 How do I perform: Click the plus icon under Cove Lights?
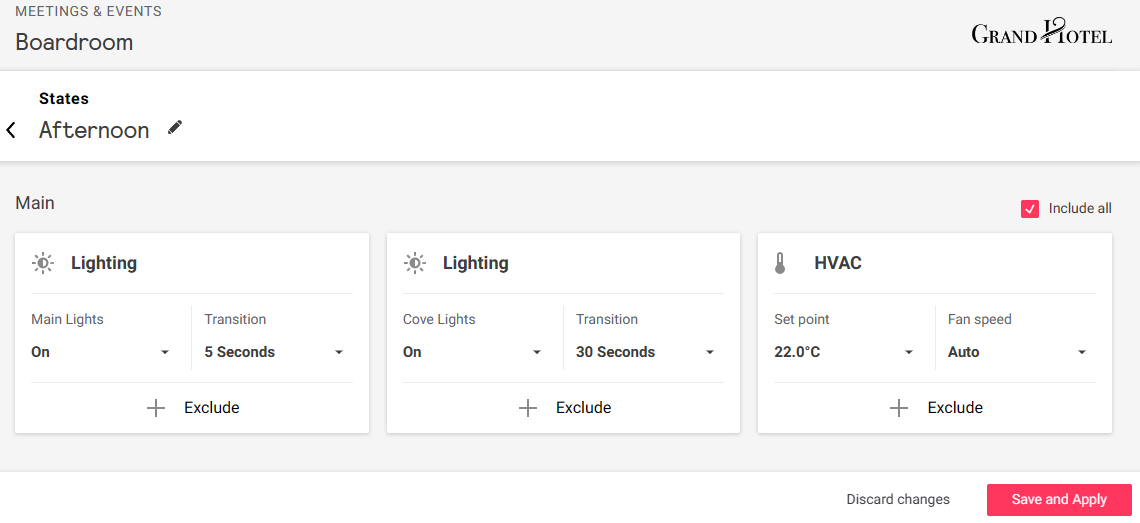528,408
